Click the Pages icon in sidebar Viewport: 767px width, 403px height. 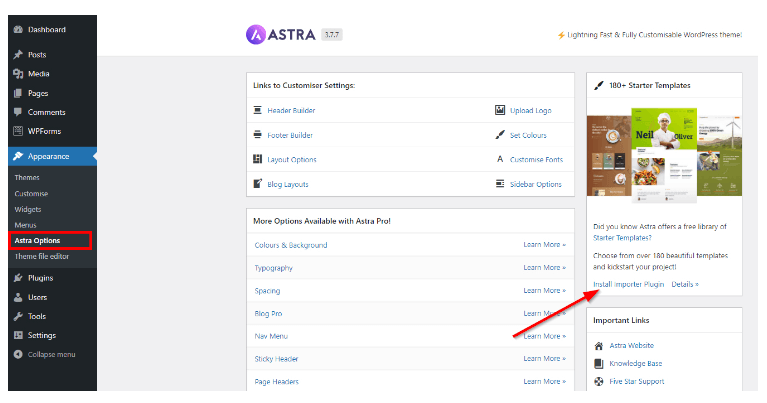point(18,93)
